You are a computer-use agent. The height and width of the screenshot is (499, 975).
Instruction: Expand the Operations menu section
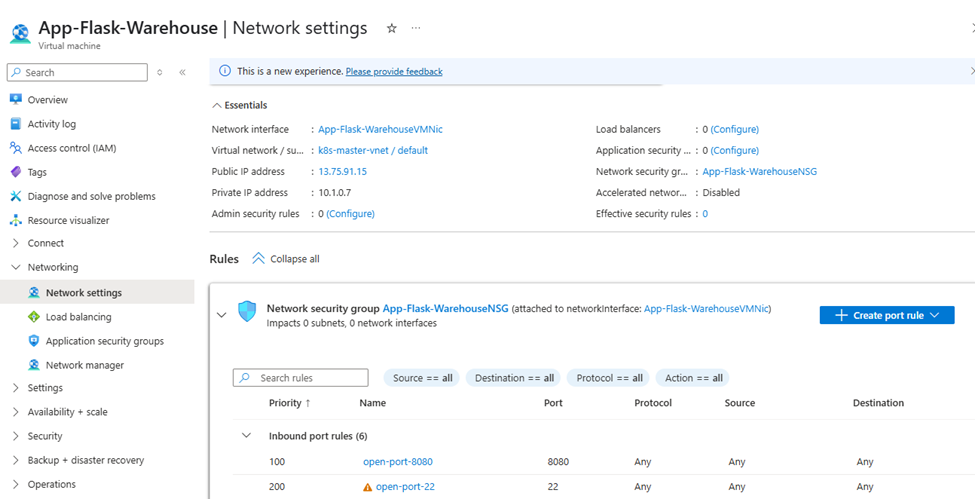pyautogui.click(x=16, y=484)
